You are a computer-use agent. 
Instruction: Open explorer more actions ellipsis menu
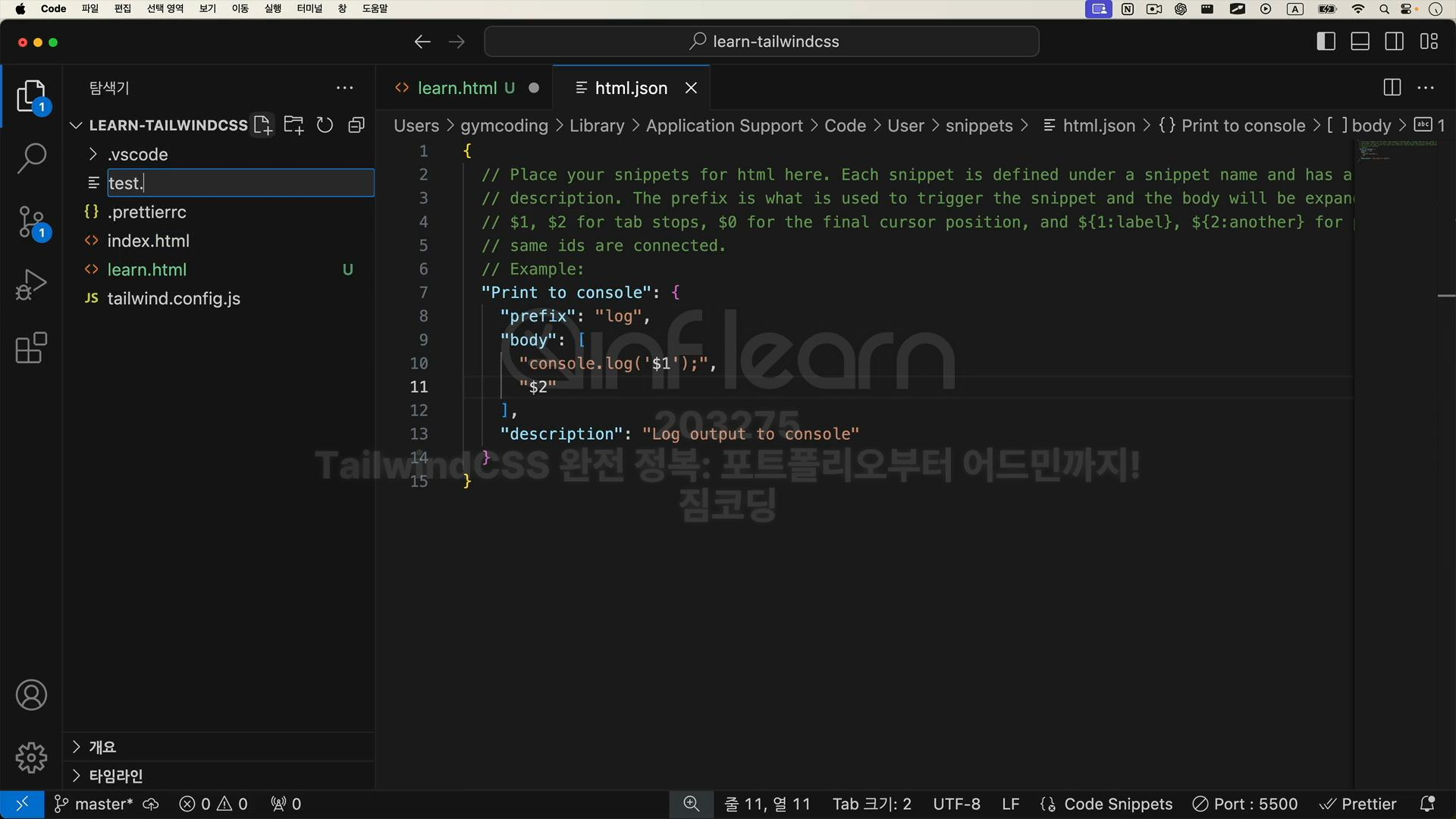coord(345,88)
